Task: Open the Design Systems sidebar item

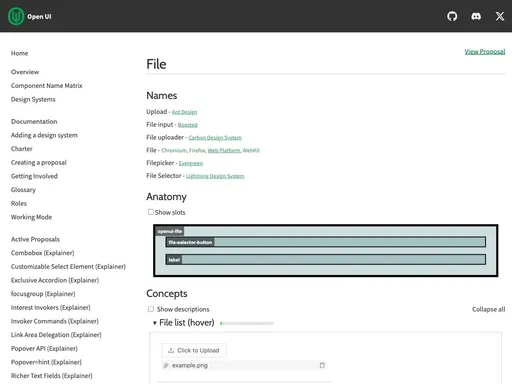Action: 33,99
